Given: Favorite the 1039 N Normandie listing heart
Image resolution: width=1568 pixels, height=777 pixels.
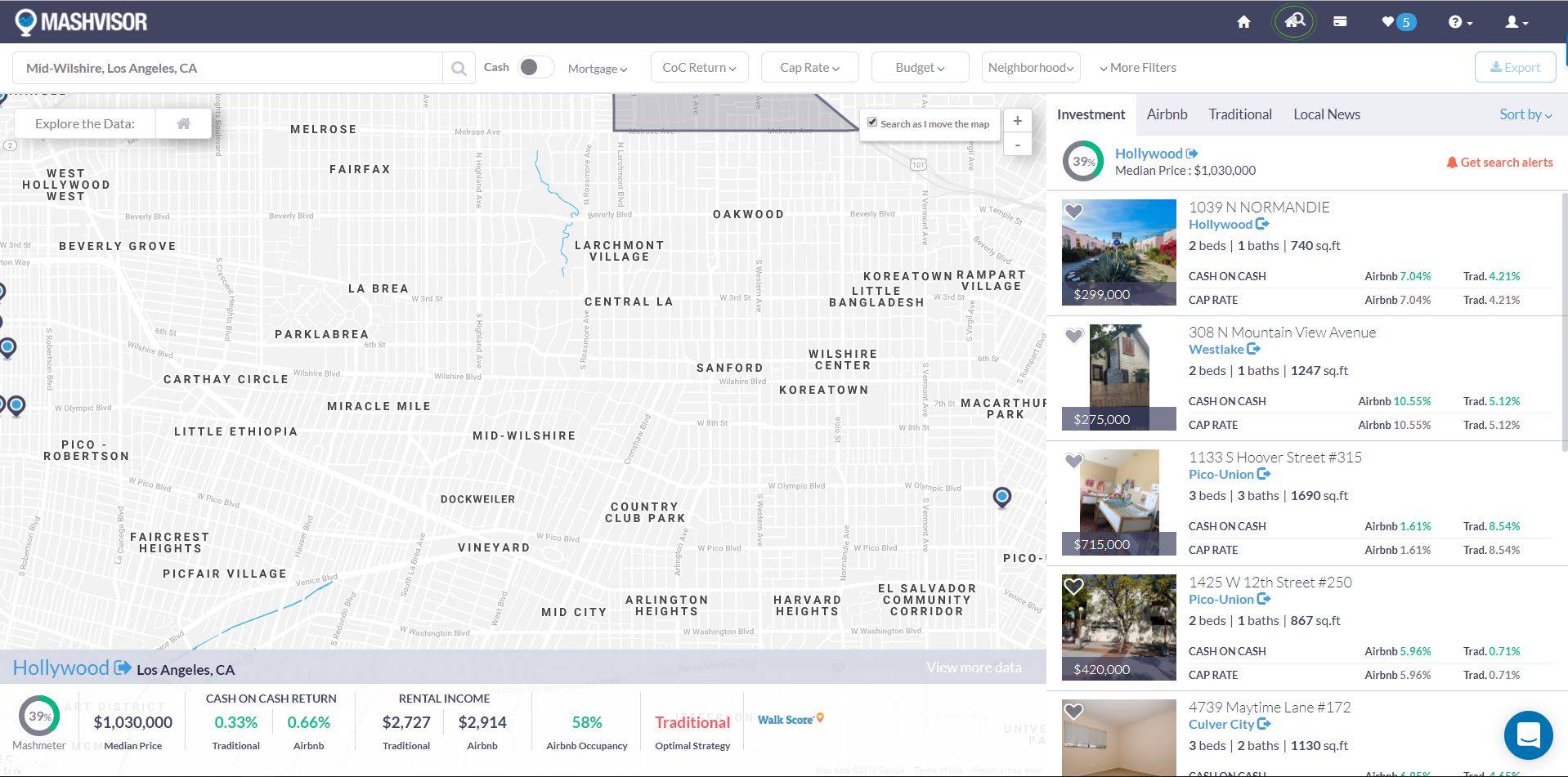Looking at the screenshot, I should (1074, 212).
